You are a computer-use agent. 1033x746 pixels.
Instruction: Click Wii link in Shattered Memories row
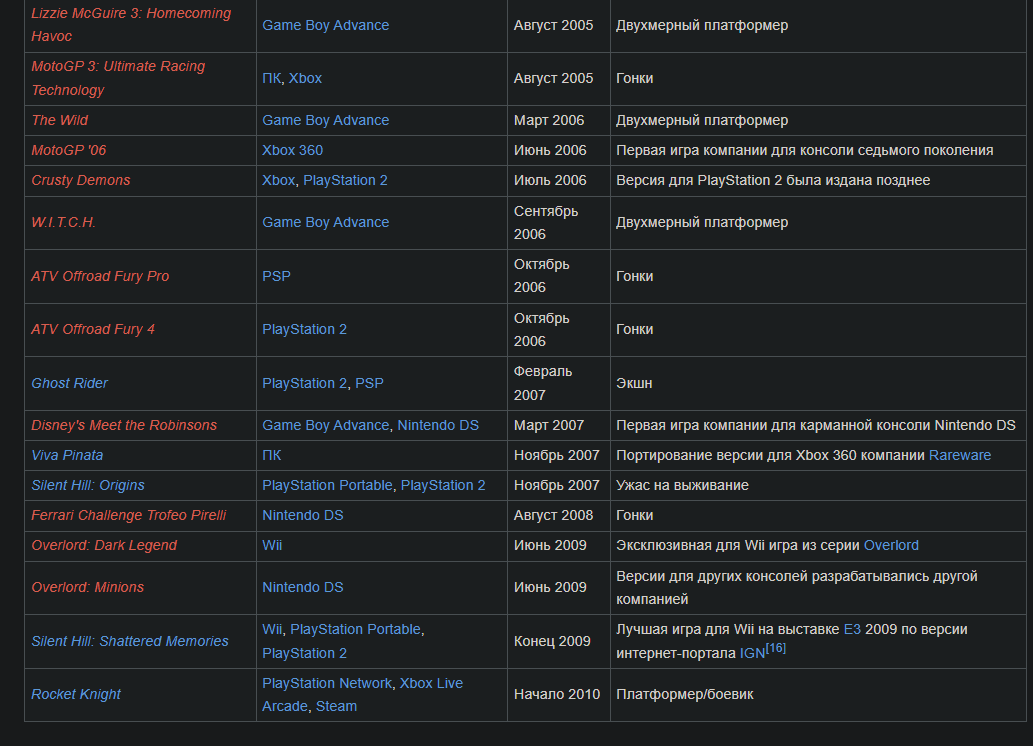272,629
